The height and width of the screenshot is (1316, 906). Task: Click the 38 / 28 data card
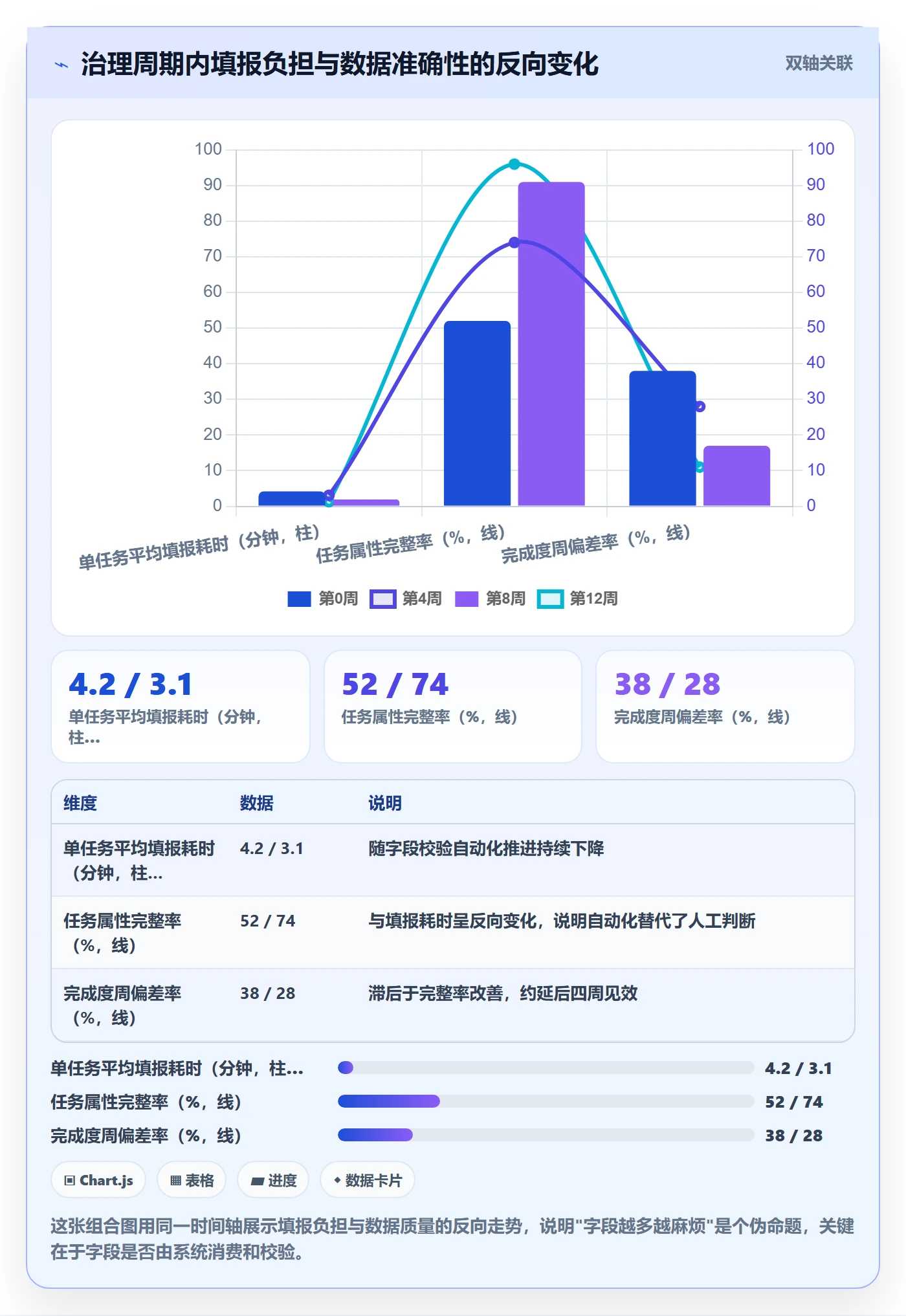[725, 707]
